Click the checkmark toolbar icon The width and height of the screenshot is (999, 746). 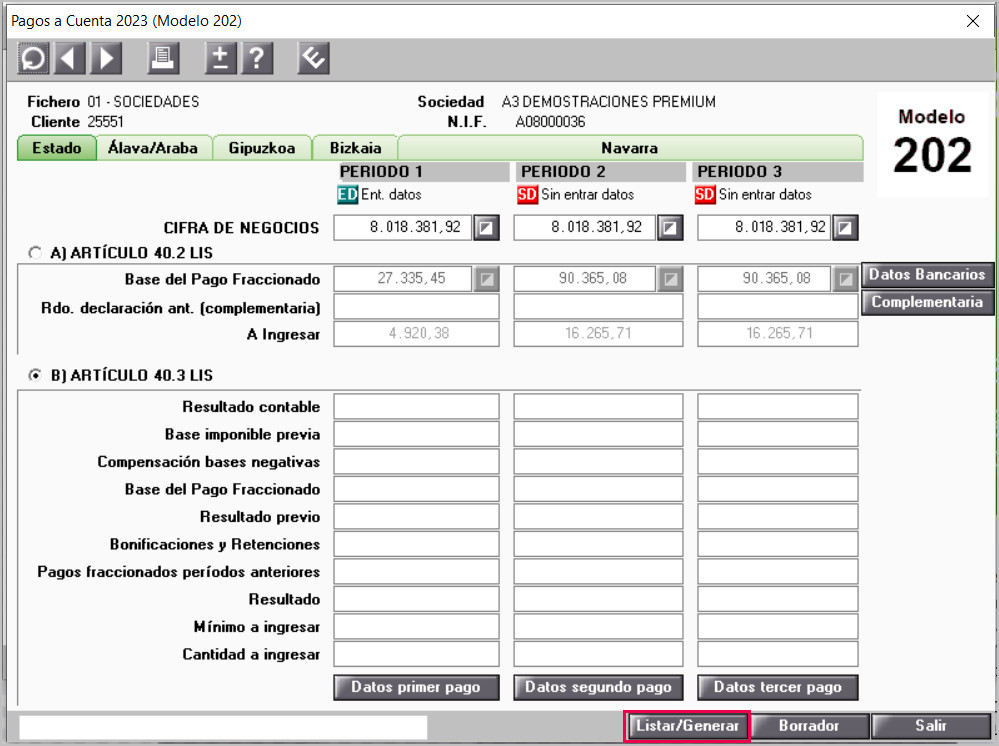(313, 59)
